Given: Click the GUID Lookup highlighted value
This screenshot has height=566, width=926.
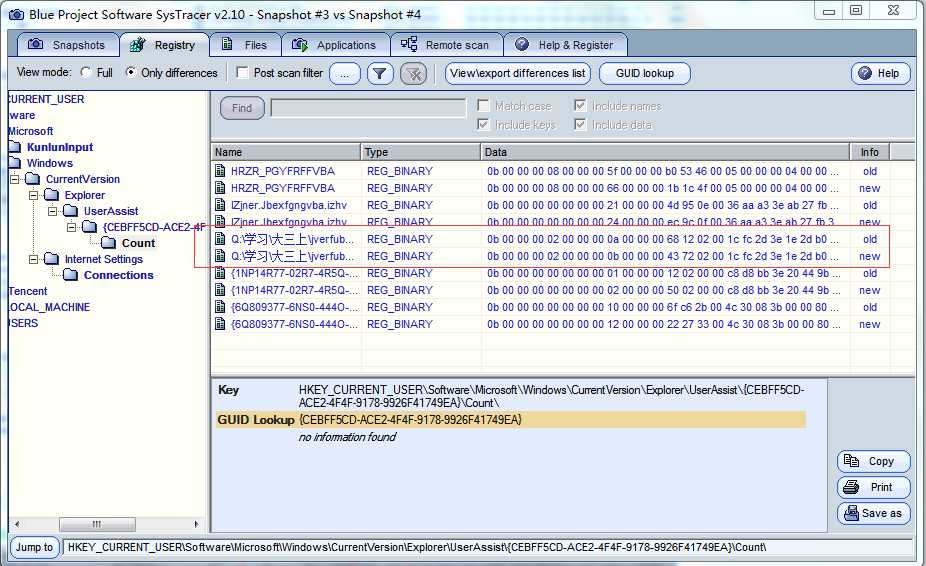Looking at the screenshot, I should [410, 419].
